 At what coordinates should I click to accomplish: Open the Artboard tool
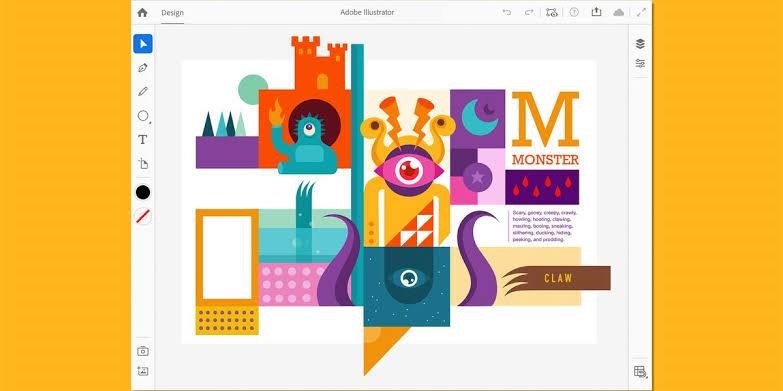point(143,164)
